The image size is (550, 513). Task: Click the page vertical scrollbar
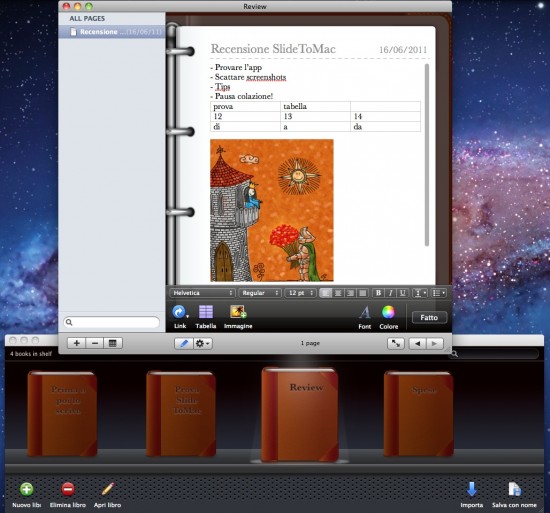click(427, 155)
